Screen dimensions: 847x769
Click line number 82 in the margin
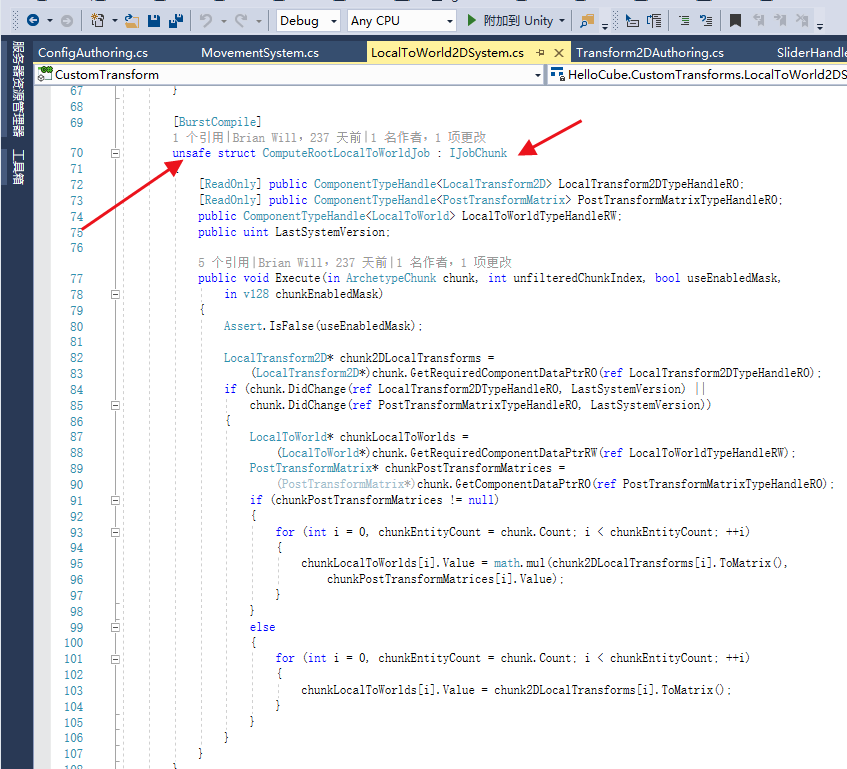(77, 358)
